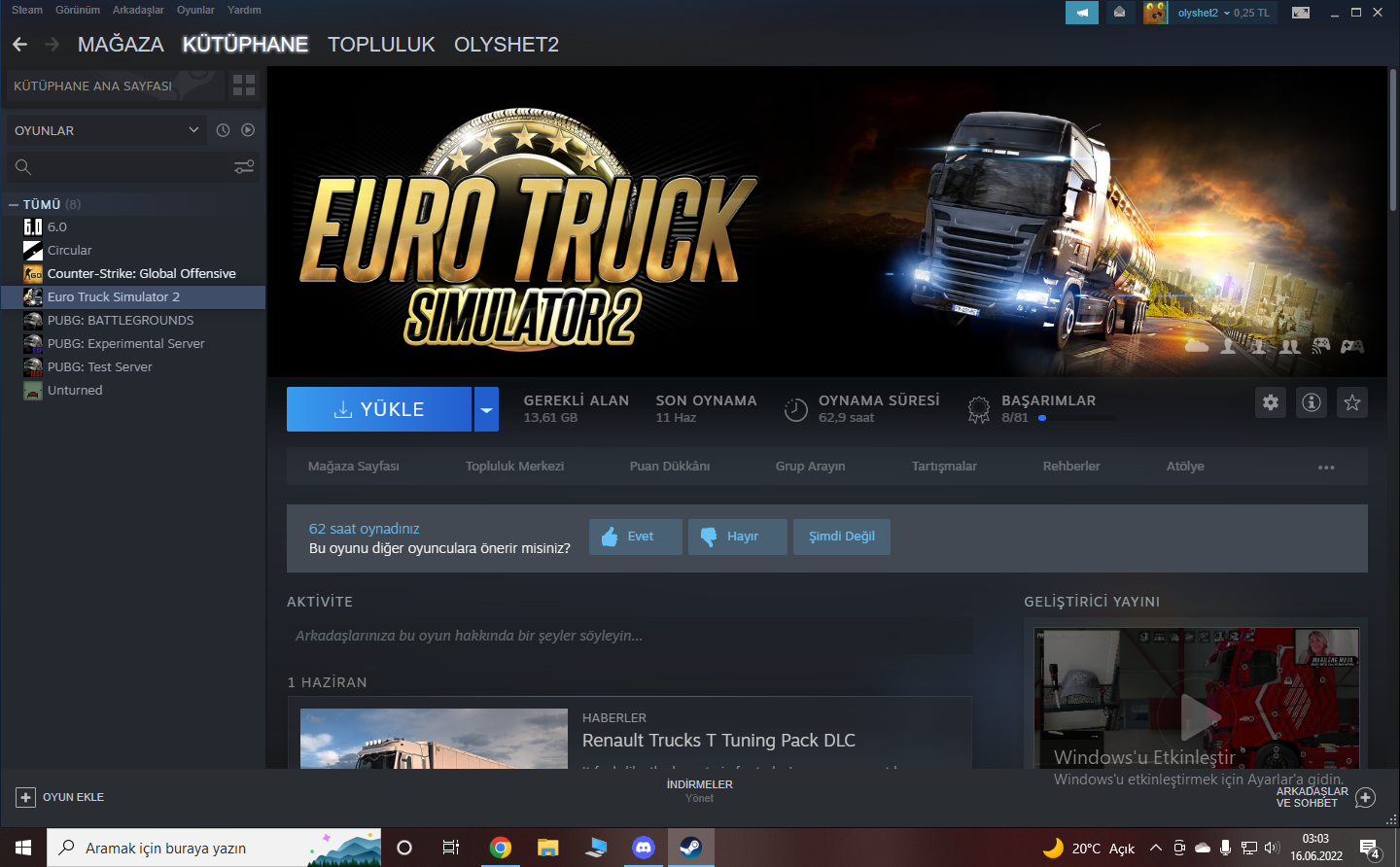Open the Steam menu
The image size is (1400, 867).
coord(27,10)
